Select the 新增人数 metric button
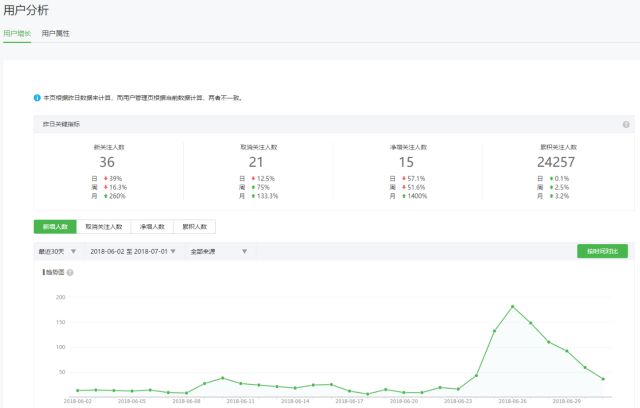The image size is (640, 408). tap(56, 227)
